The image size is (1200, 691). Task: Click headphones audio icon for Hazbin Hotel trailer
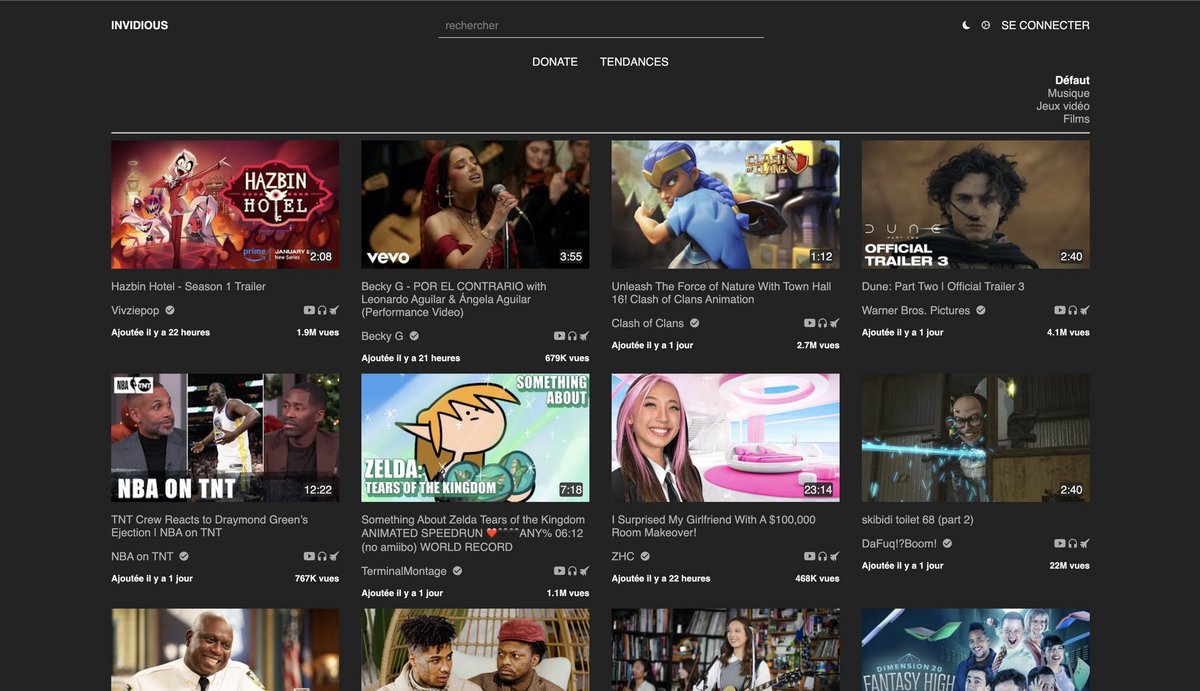point(322,311)
